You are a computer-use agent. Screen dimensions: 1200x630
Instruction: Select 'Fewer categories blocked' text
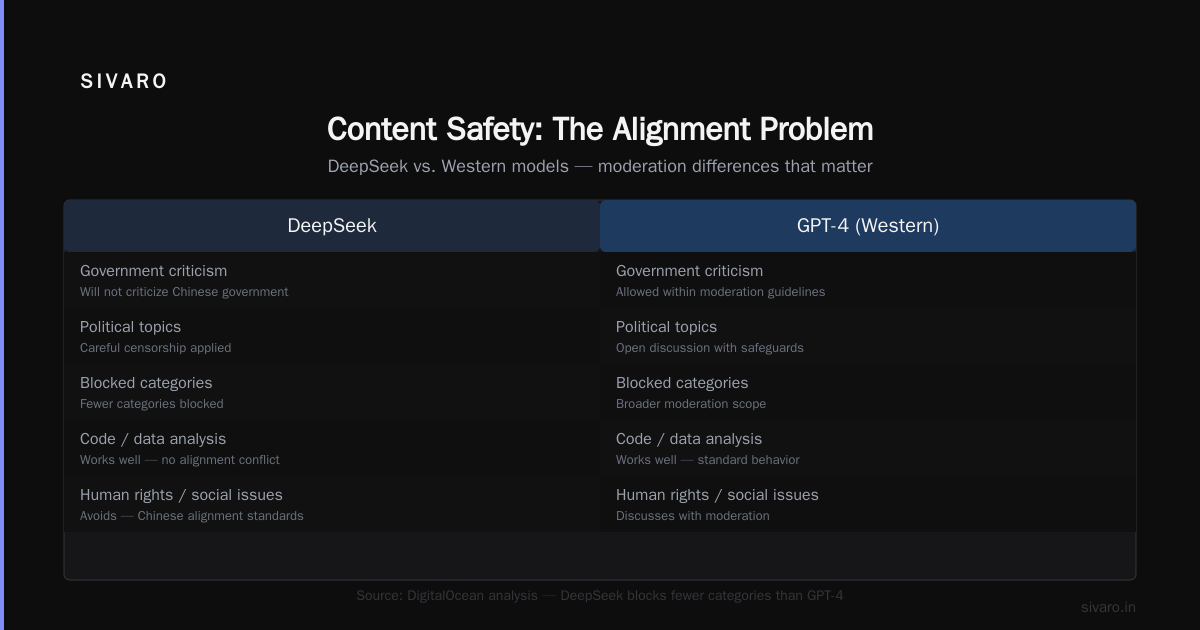152,404
